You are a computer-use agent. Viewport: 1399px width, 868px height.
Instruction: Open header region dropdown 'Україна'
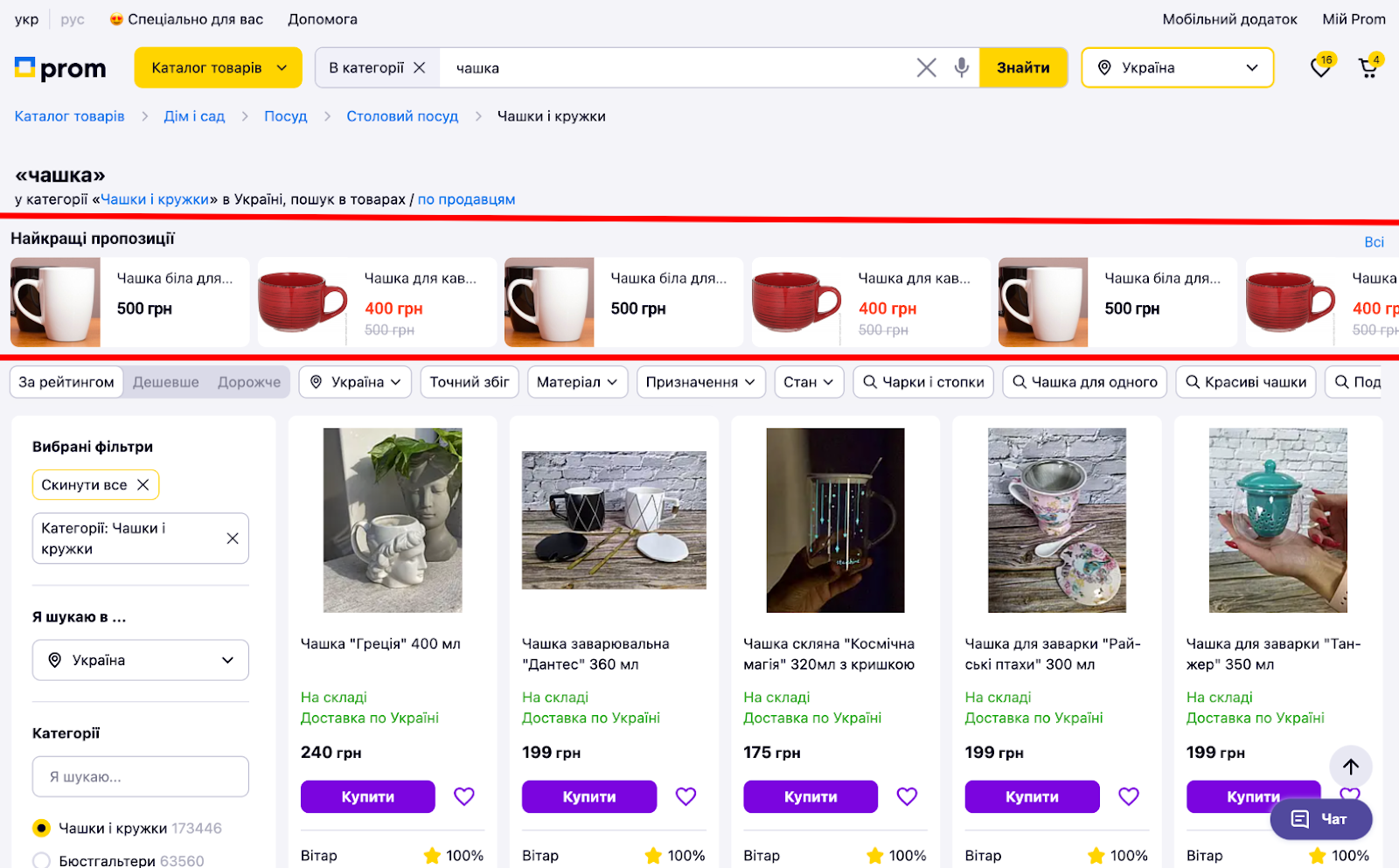[x=1177, y=67]
